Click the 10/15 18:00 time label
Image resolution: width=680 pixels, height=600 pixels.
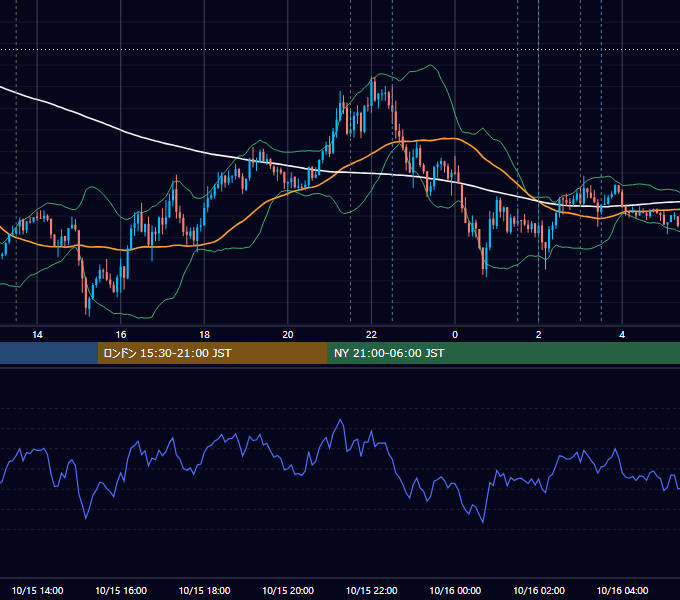click(204, 590)
